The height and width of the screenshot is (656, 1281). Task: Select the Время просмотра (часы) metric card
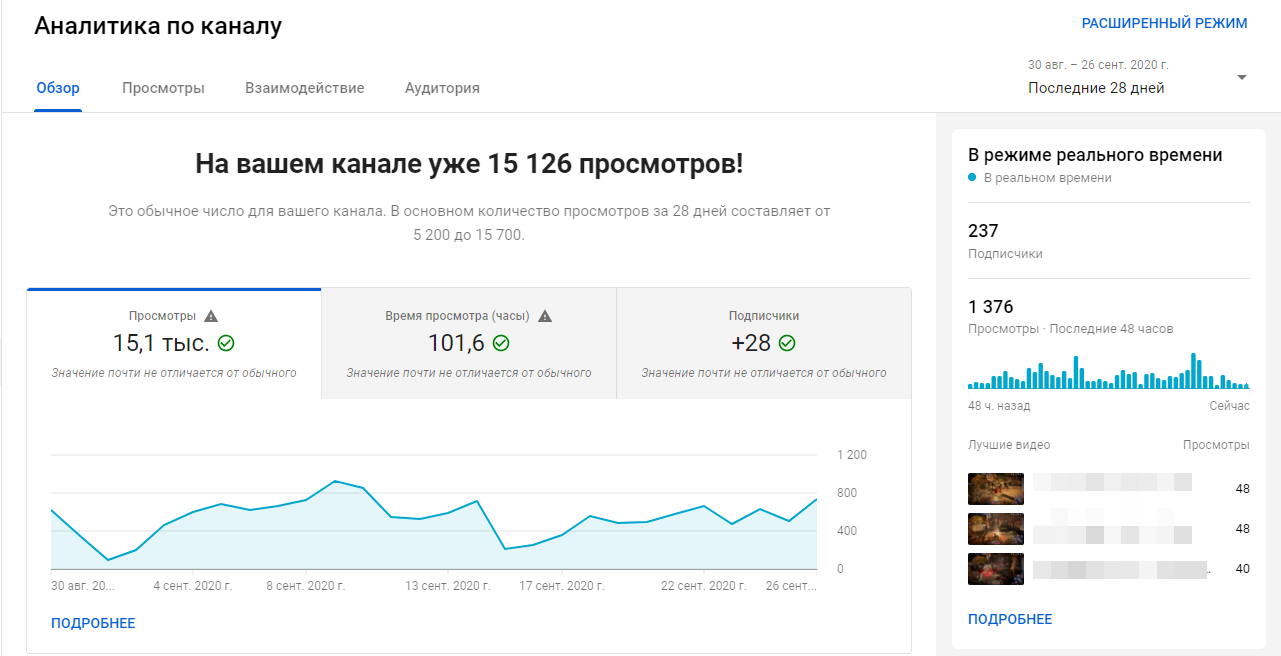coord(469,344)
